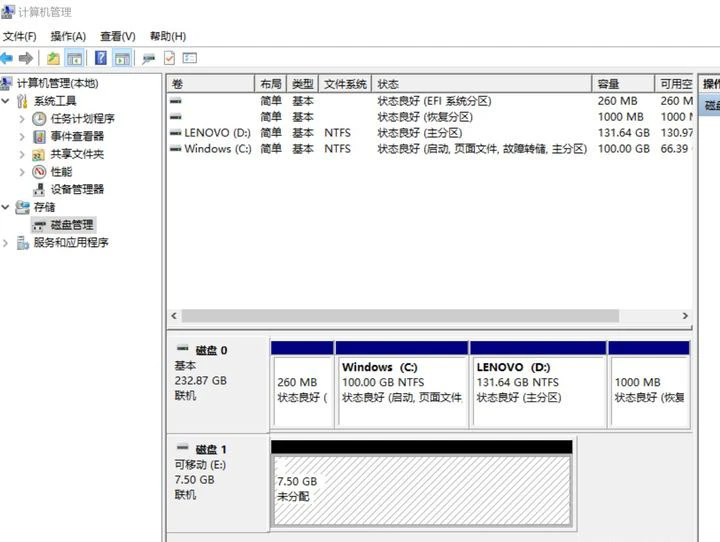Click the blue Help question mark icon
This screenshot has height=542, width=720.
[101, 58]
